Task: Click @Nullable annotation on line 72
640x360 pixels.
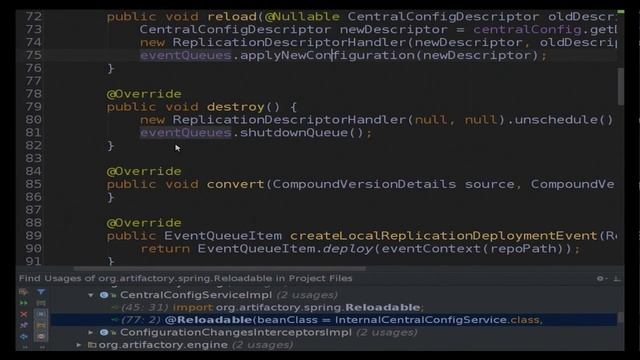Action: (x=302, y=17)
